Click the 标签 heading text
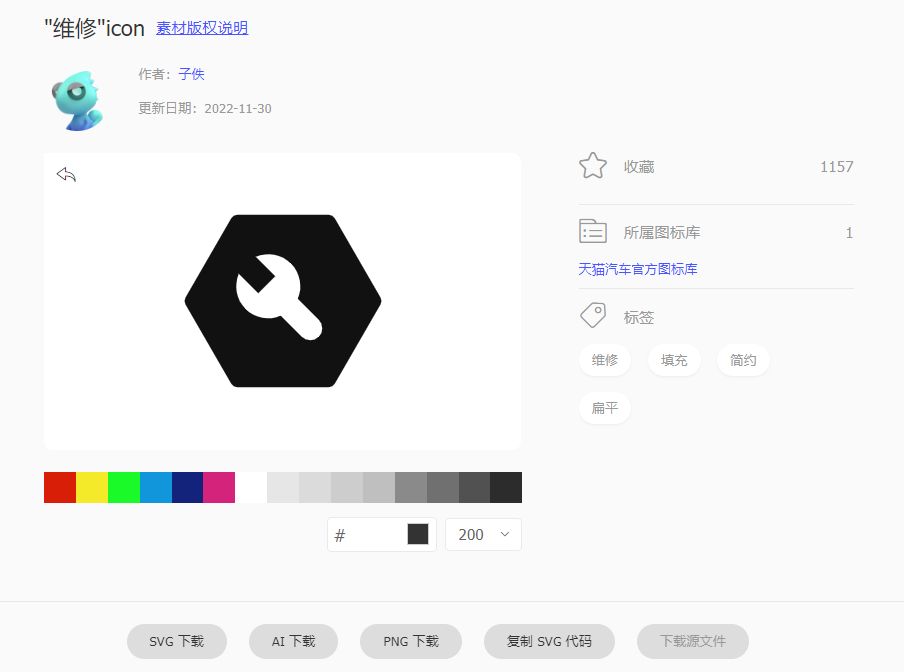The height and width of the screenshot is (672, 904). tap(639, 318)
